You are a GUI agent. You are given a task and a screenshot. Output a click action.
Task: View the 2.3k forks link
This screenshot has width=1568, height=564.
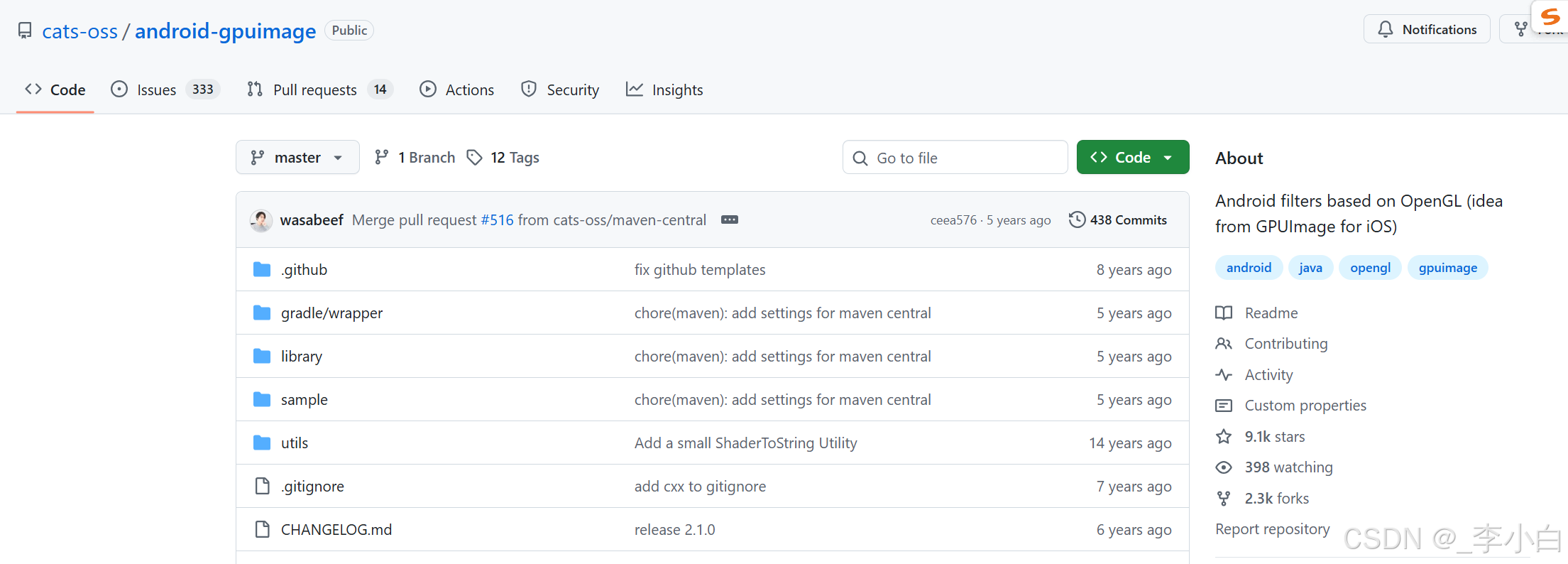[x=1263, y=499]
